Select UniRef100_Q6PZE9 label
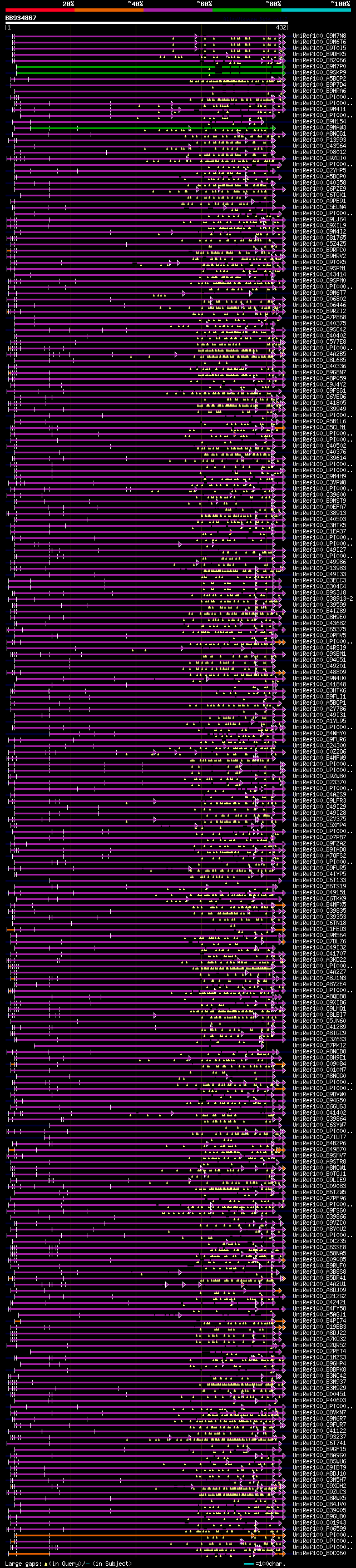Screen dimensions: 356x1568 click(x=319, y=189)
